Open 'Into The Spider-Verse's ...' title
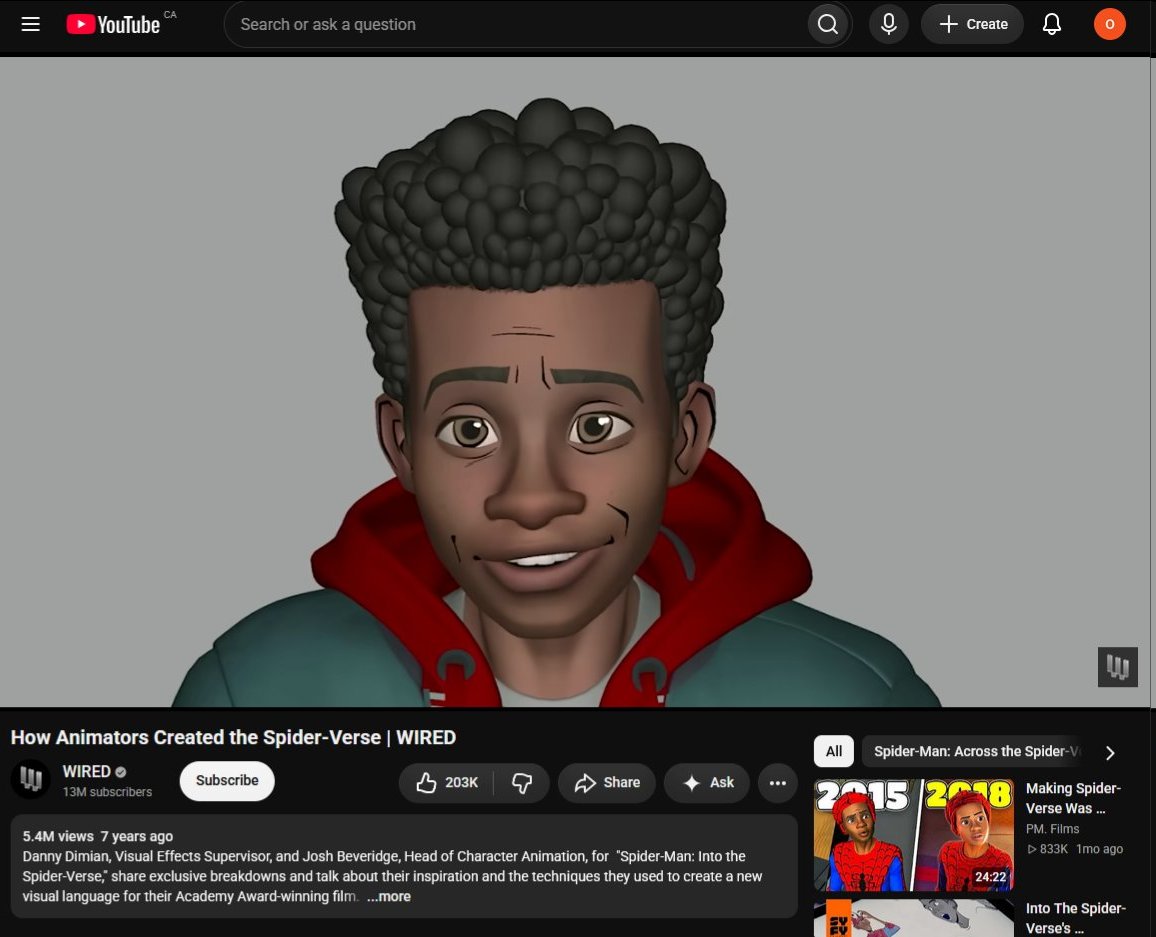 [x=1076, y=918]
